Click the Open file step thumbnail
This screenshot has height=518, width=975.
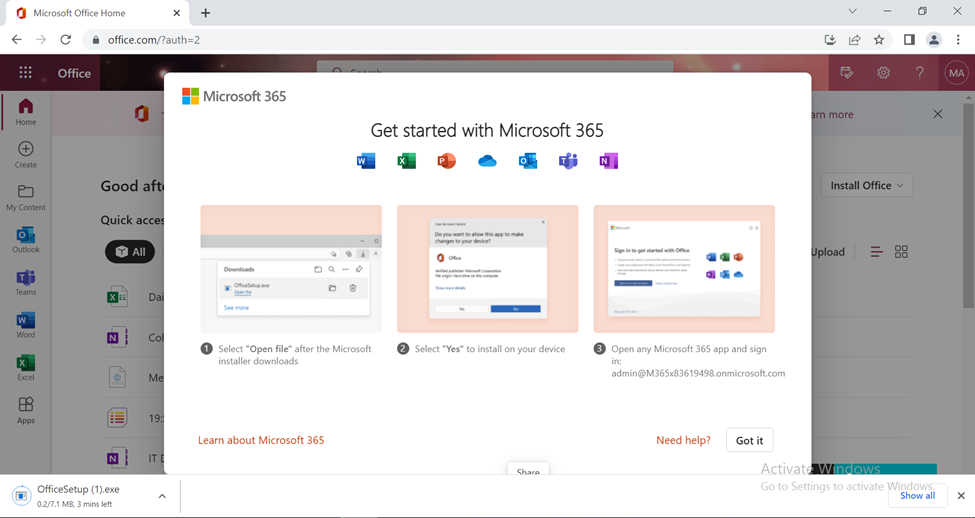coord(291,269)
